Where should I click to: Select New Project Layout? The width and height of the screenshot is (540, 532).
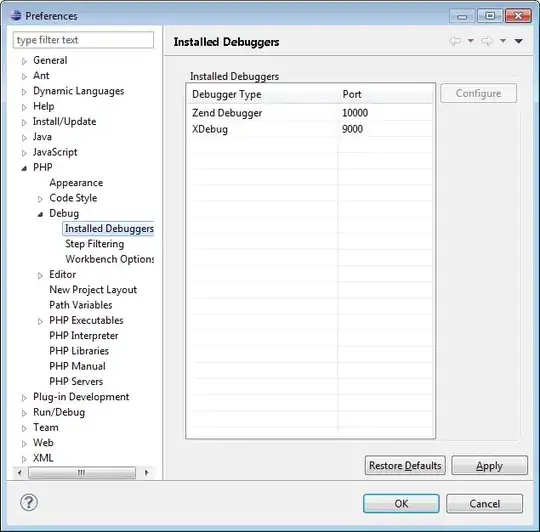coord(93,290)
